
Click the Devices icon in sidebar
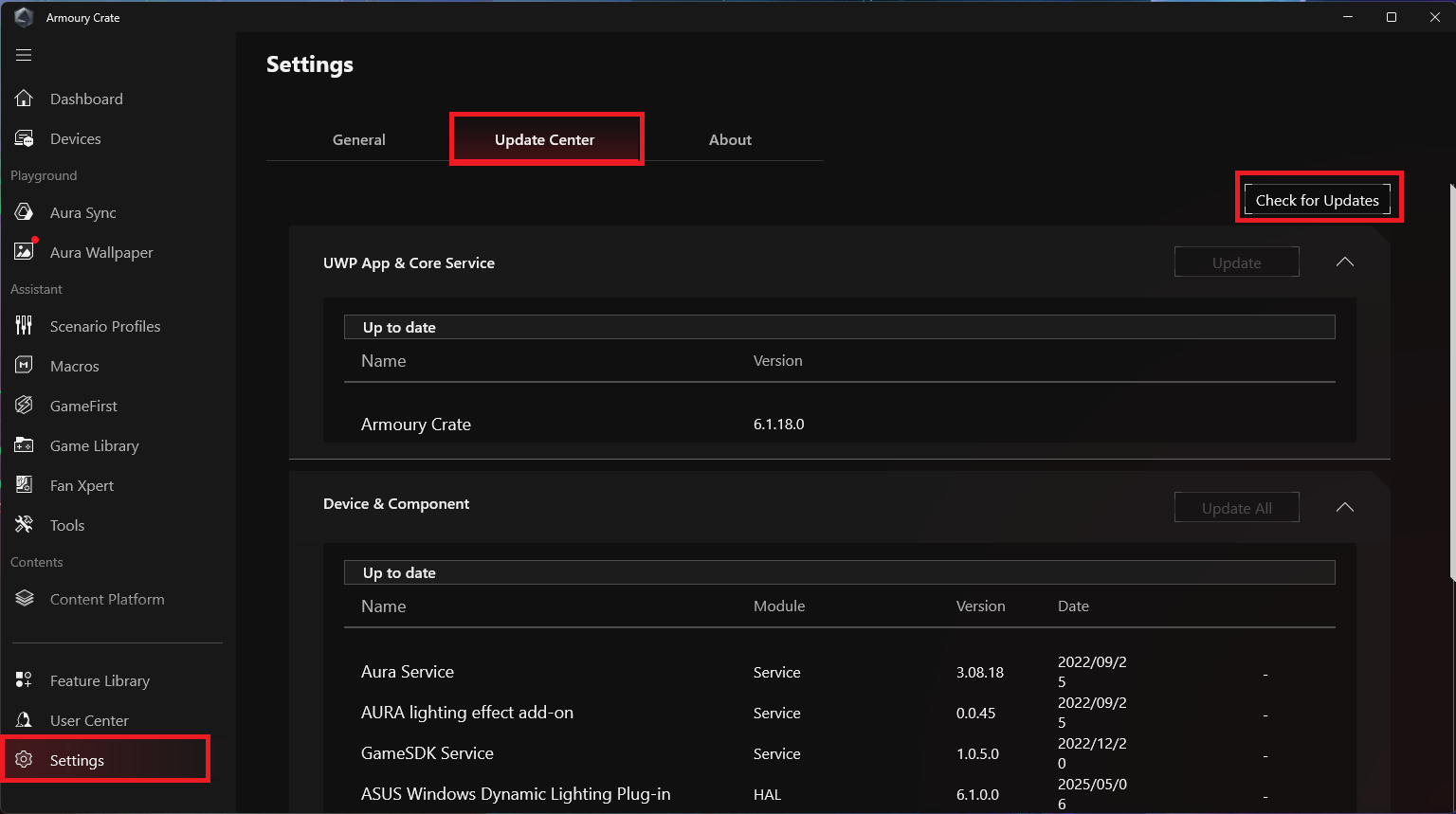[24, 138]
